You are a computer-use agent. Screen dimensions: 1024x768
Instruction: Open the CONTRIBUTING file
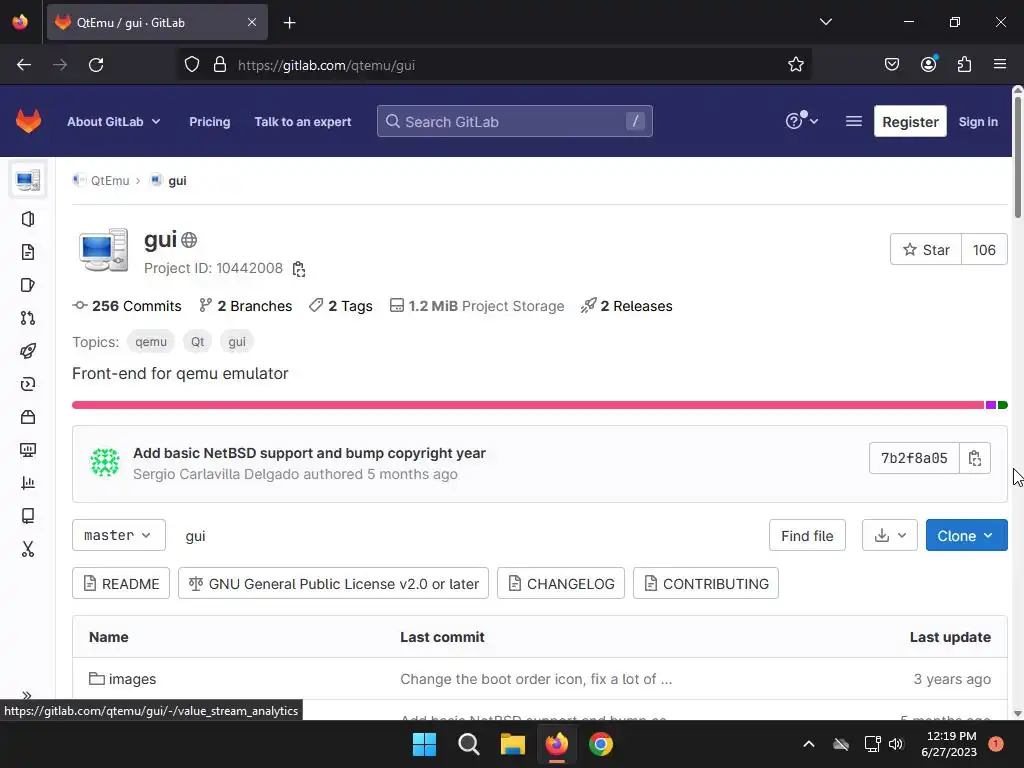[x=706, y=583]
